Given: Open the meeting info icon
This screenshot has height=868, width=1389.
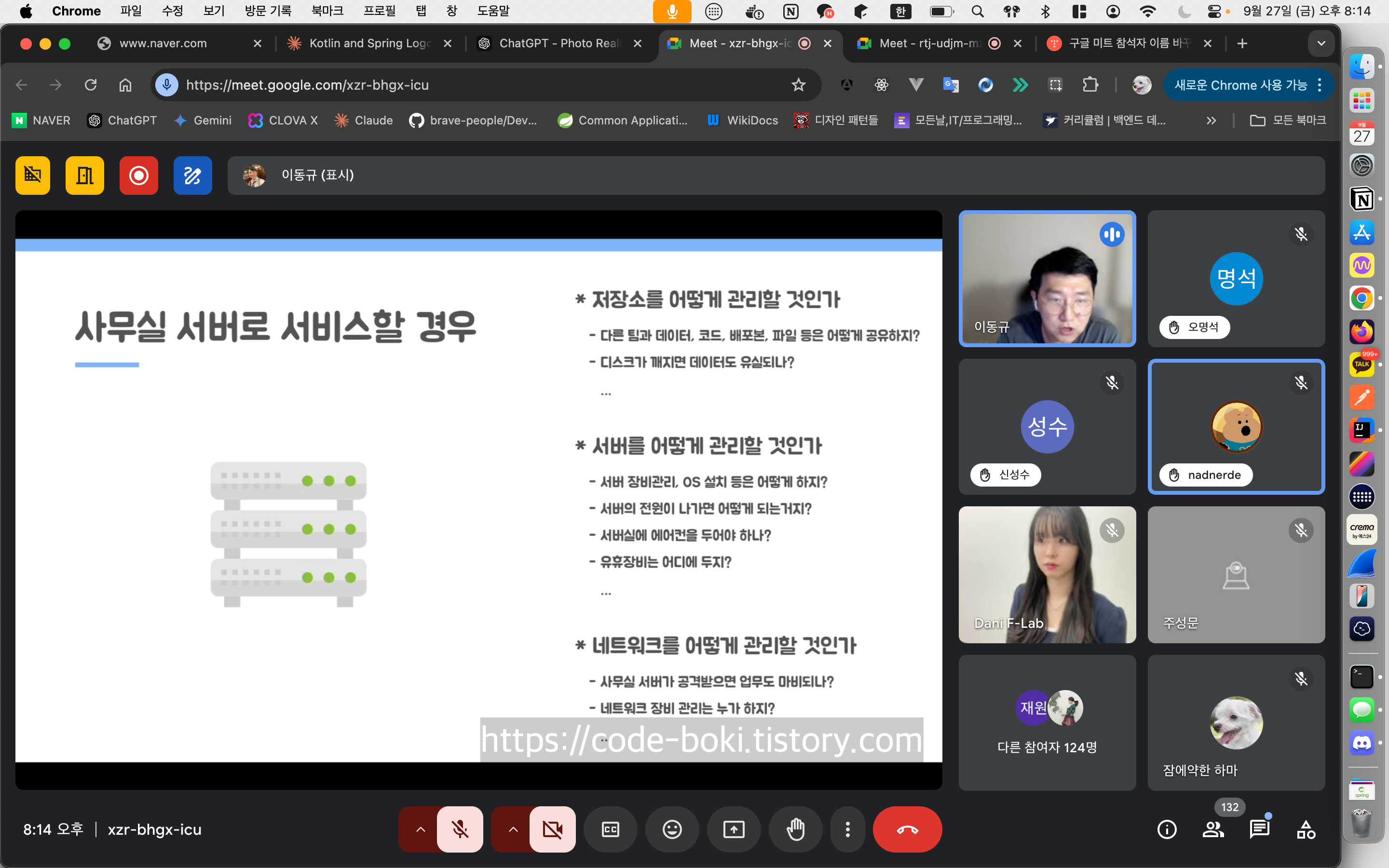Looking at the screenshot, I should pyautogui.click(x=1166, y=829).
